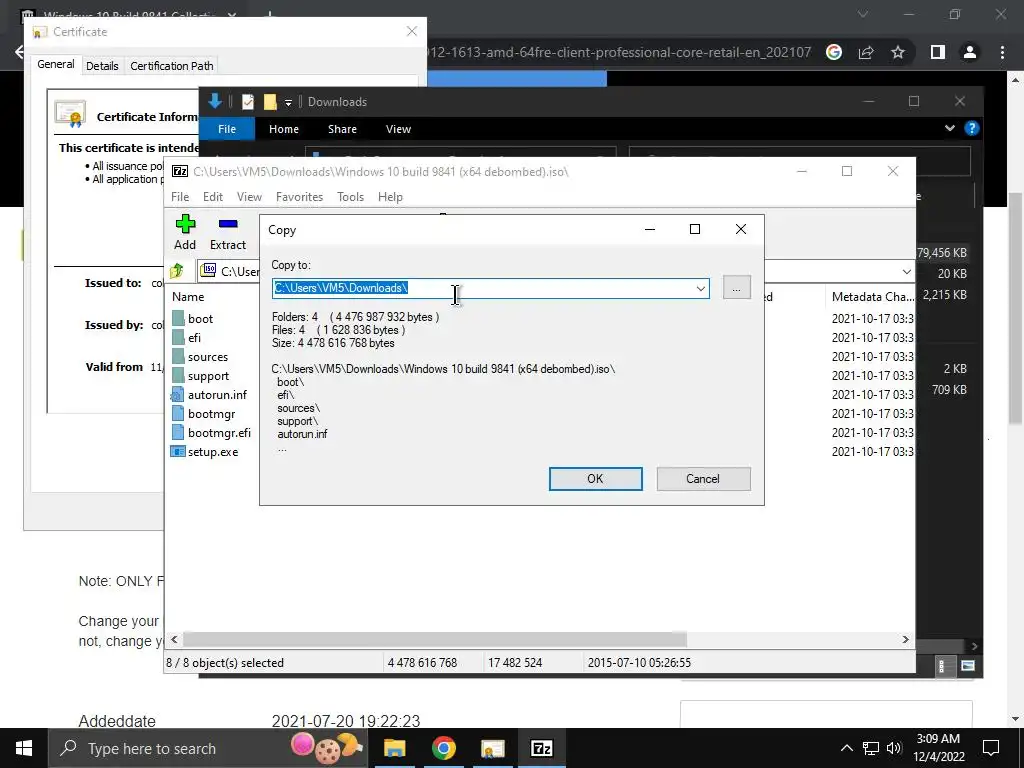Sort by the Metadata Changed column
Screen dimensions: 1024x768
tap(872, 296)
